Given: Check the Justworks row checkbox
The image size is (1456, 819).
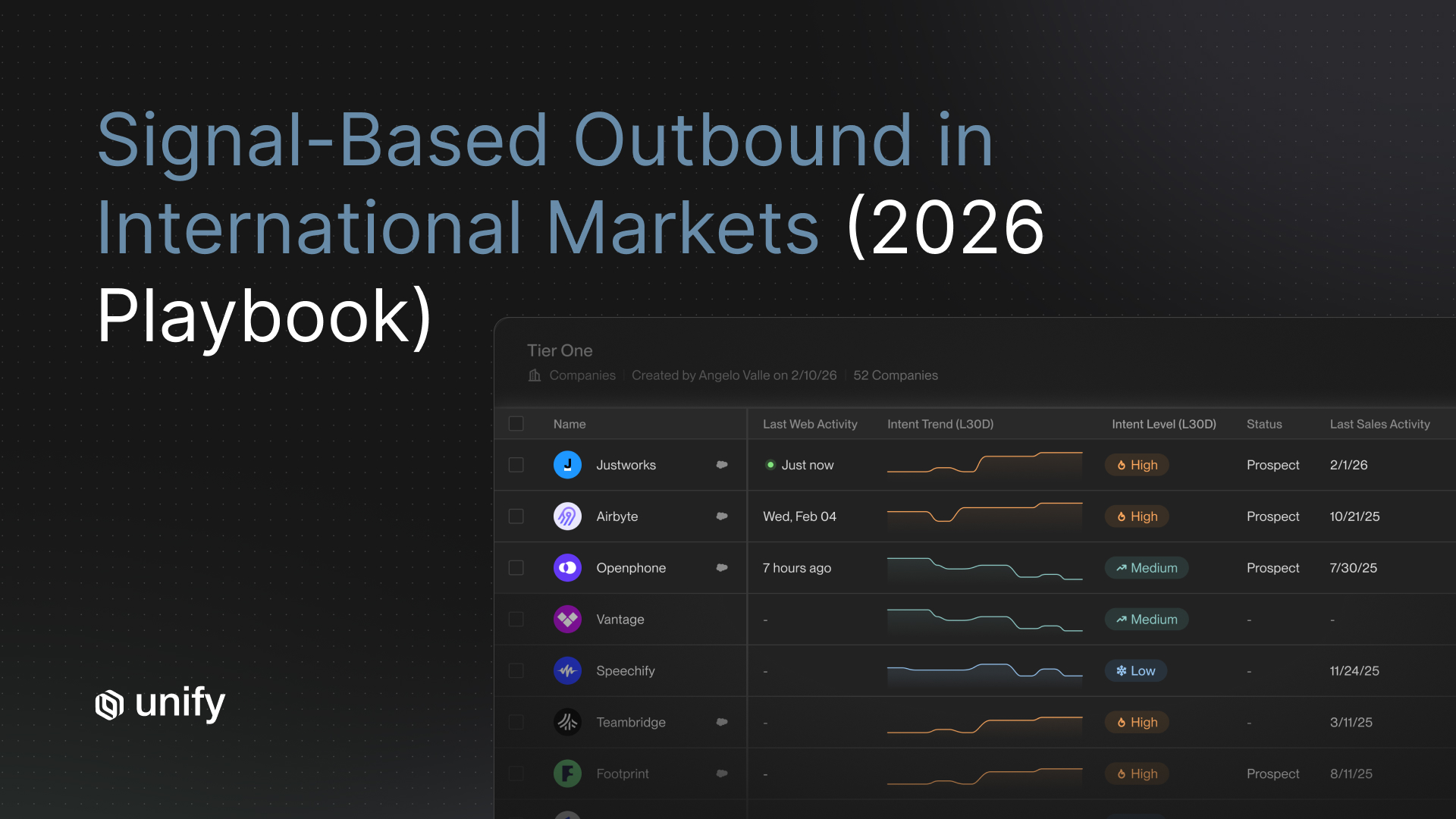Looking at the screenshot, I should [516, 465].
